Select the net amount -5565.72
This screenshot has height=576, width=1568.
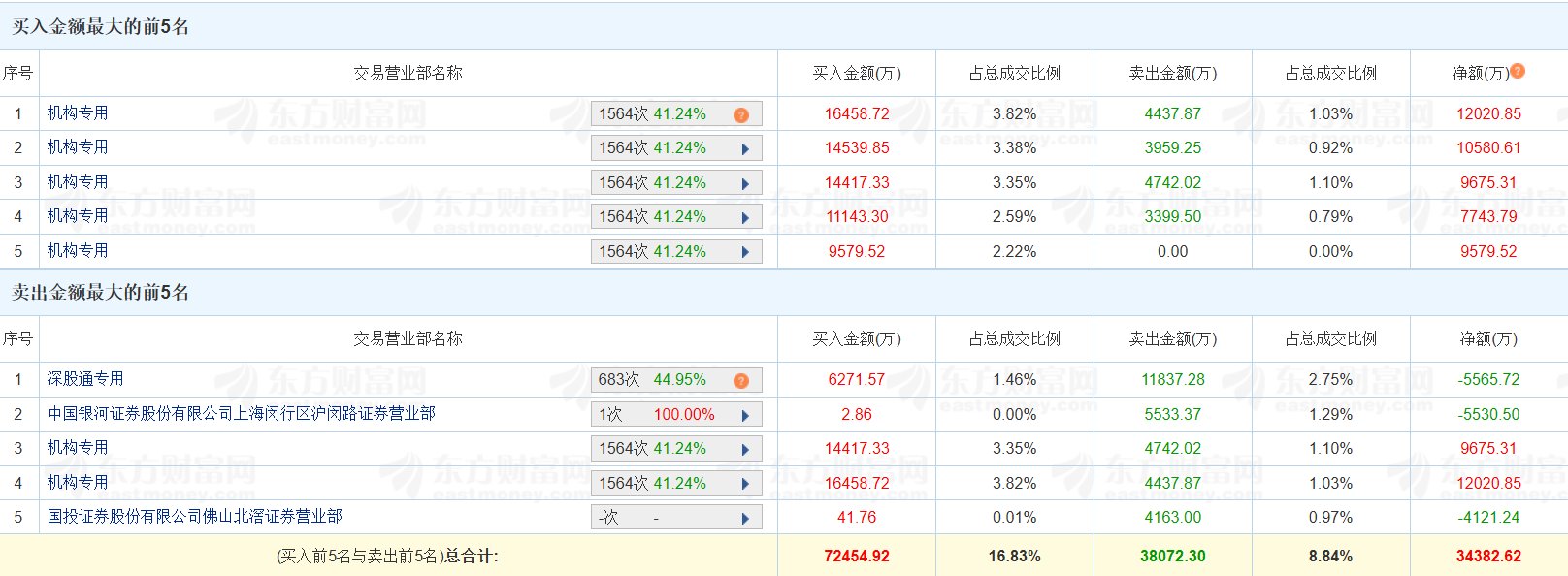coord(1488,380)
